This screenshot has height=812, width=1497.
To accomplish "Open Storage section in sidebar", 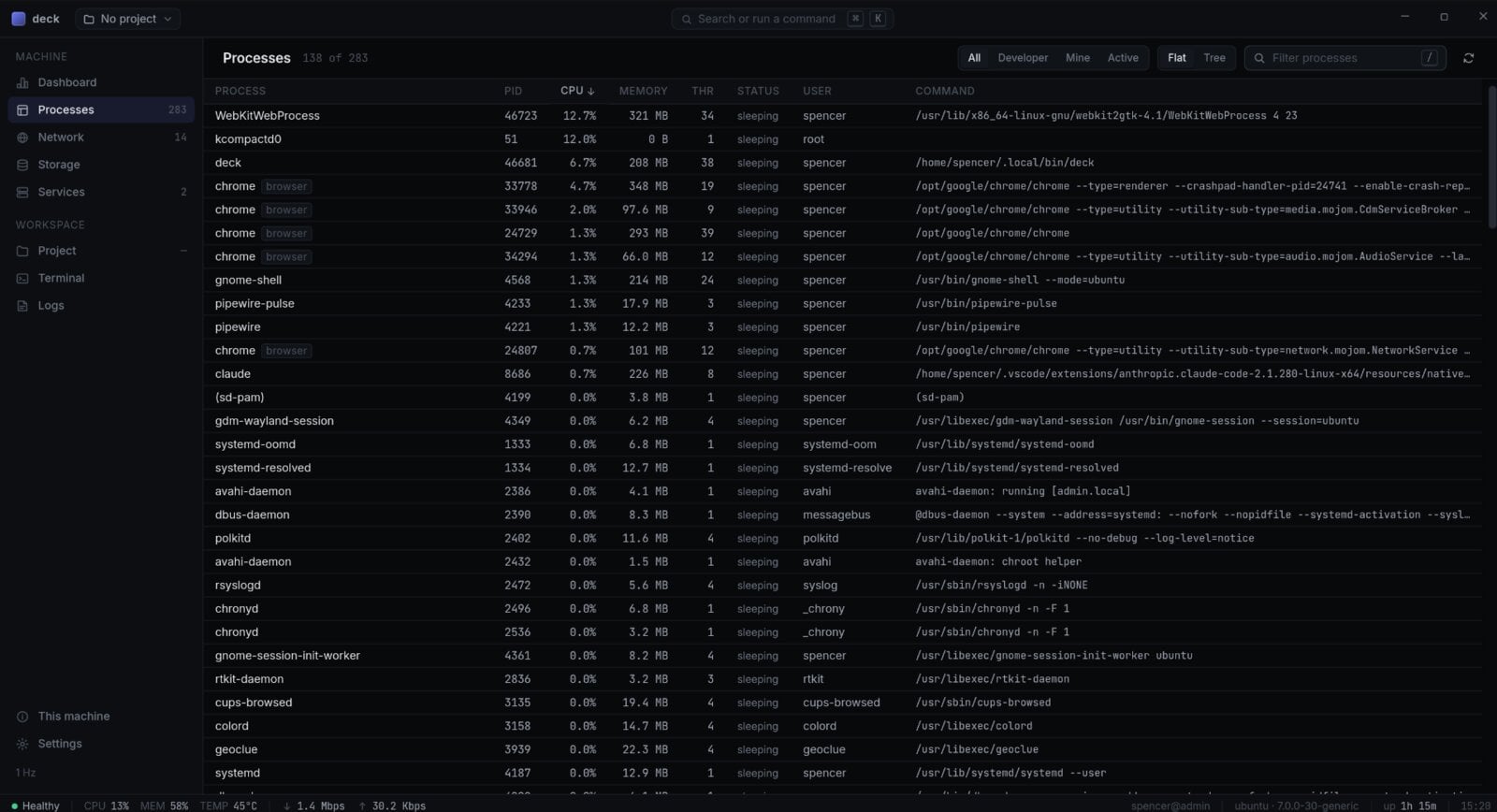I will click(x=101, y=165).
